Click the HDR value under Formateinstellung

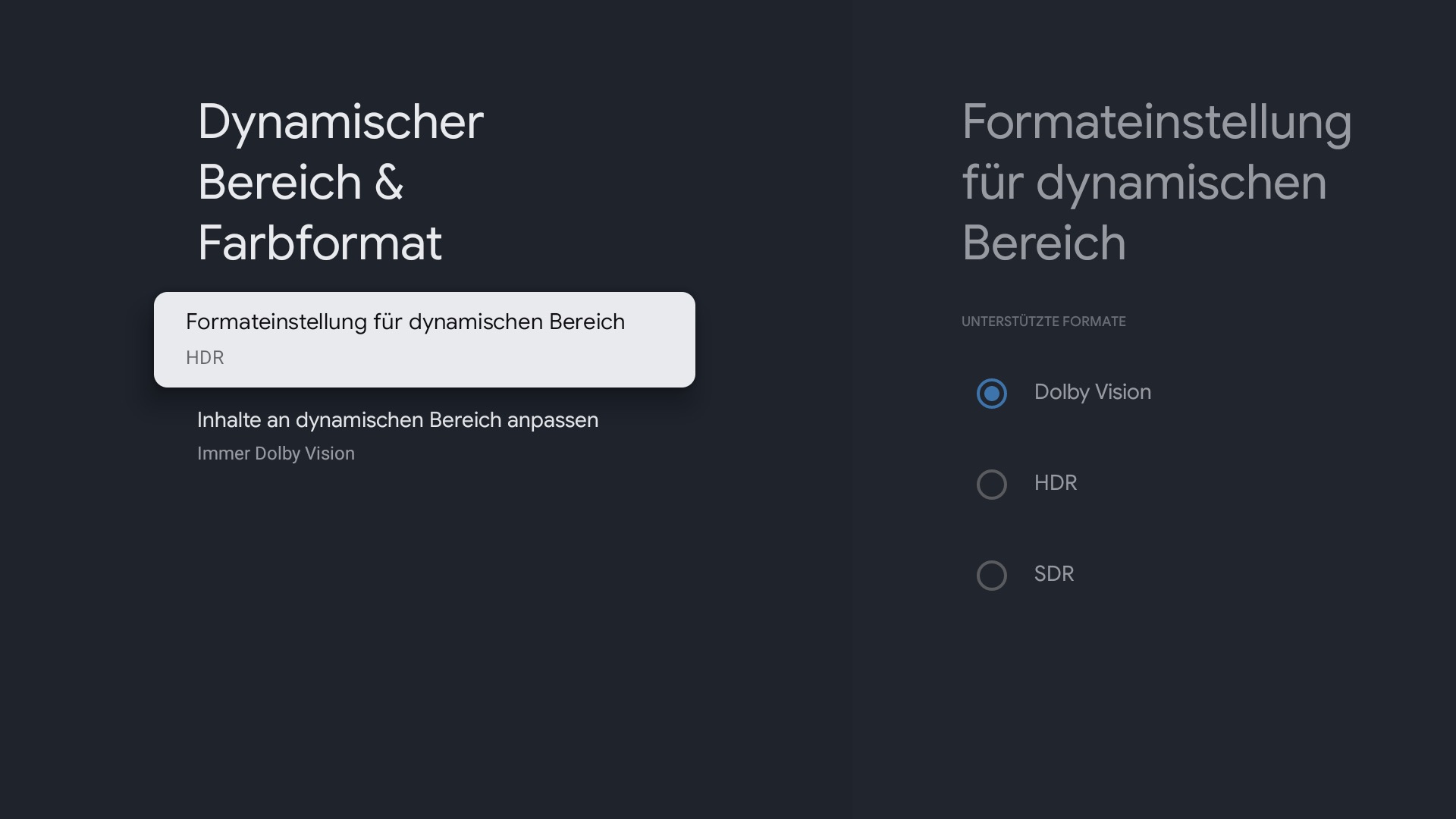click(205, 358)
